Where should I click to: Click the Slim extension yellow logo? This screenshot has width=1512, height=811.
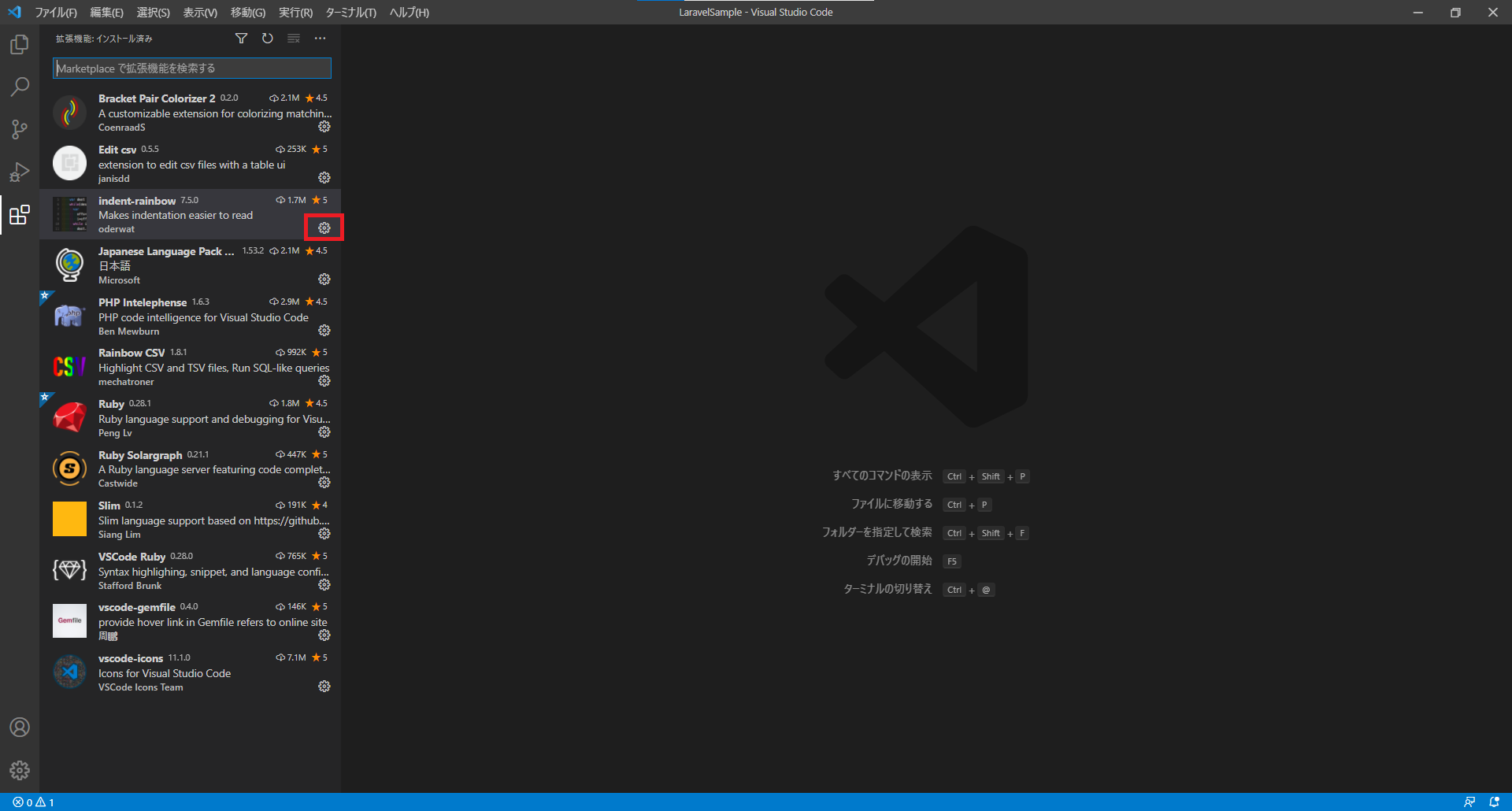tap(69, 519)
